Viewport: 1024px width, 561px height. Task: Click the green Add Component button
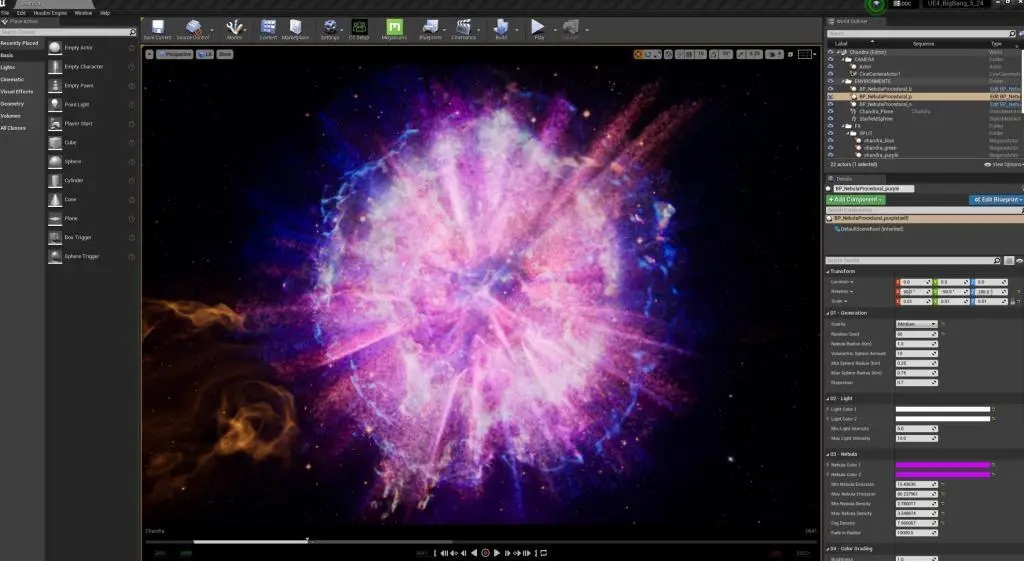(855, 200)
